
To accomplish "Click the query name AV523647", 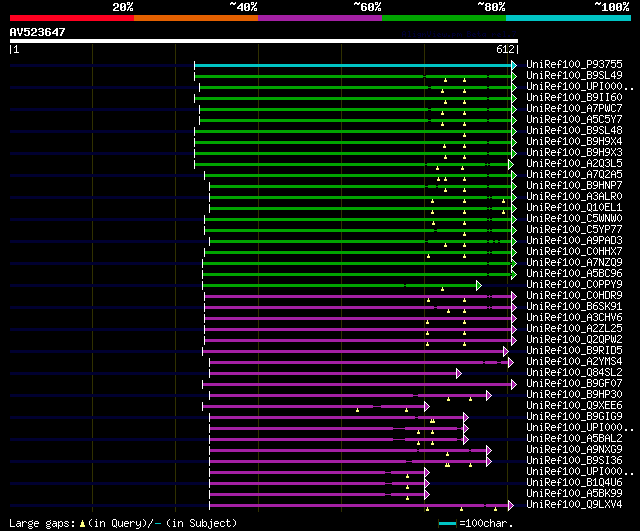I will (x=38, y=32).
